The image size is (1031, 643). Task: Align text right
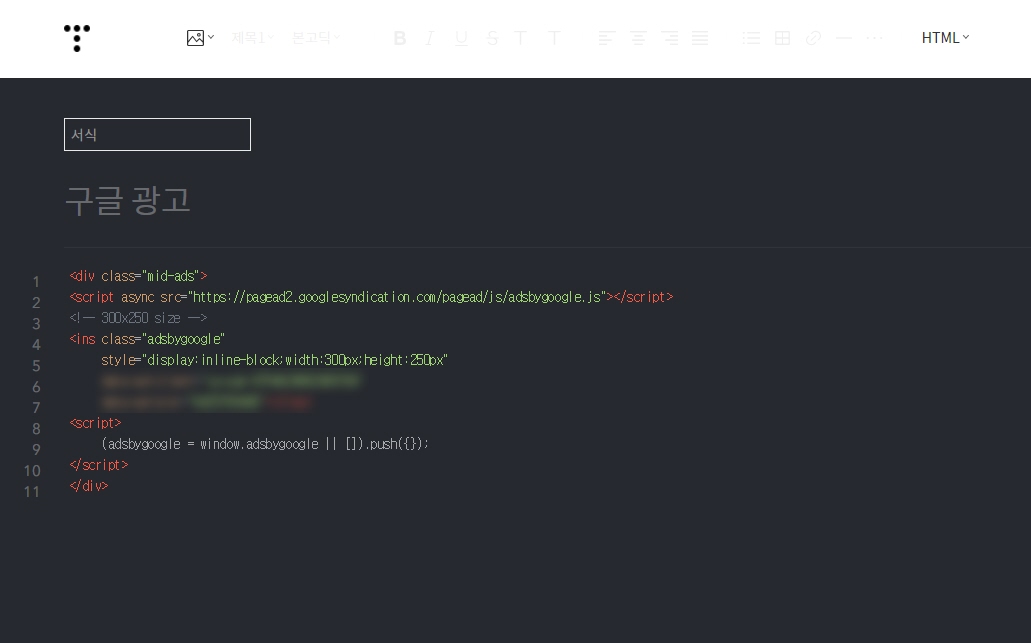pos(669,38)
